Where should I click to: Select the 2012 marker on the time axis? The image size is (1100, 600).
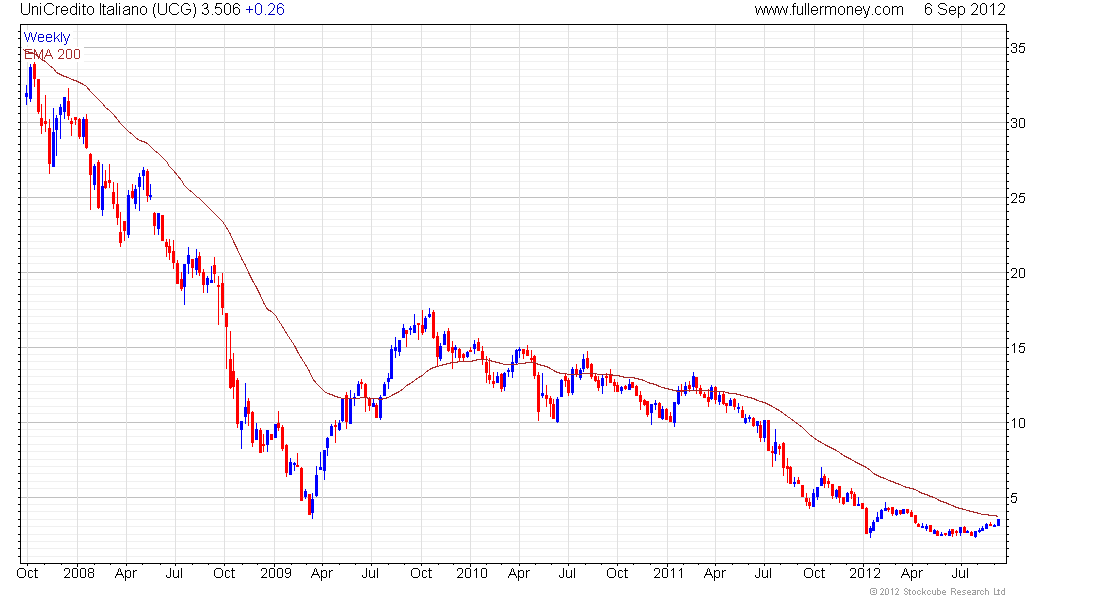(x=864, y=574)
